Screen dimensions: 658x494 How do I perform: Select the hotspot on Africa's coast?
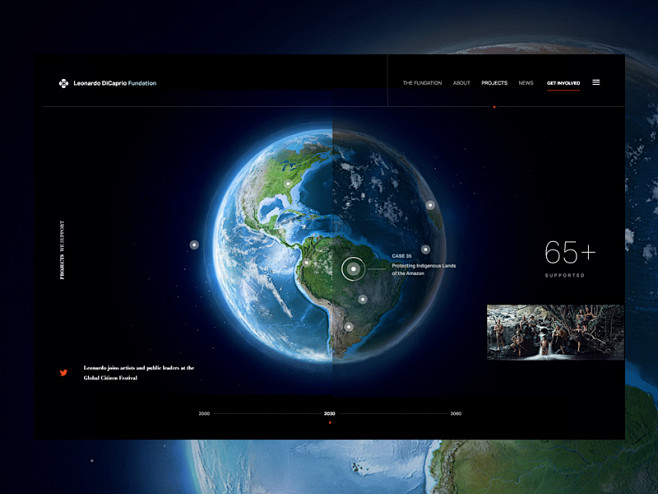[x=430, y=205]
